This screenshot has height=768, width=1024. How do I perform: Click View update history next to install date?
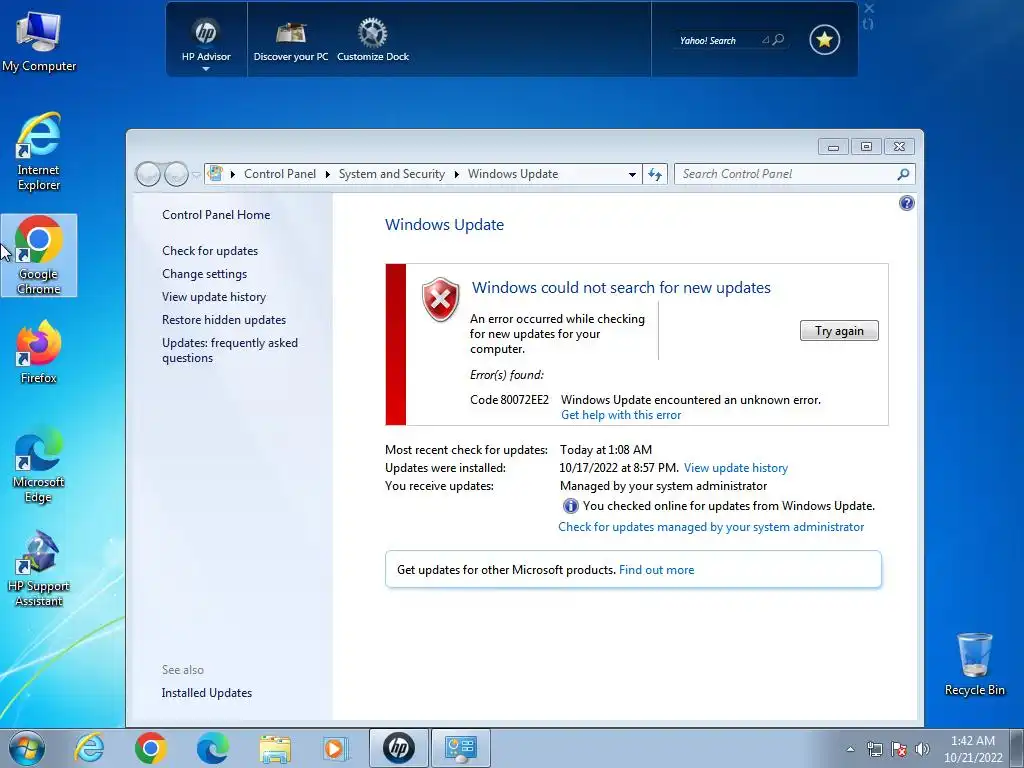(x=736, y=468)
